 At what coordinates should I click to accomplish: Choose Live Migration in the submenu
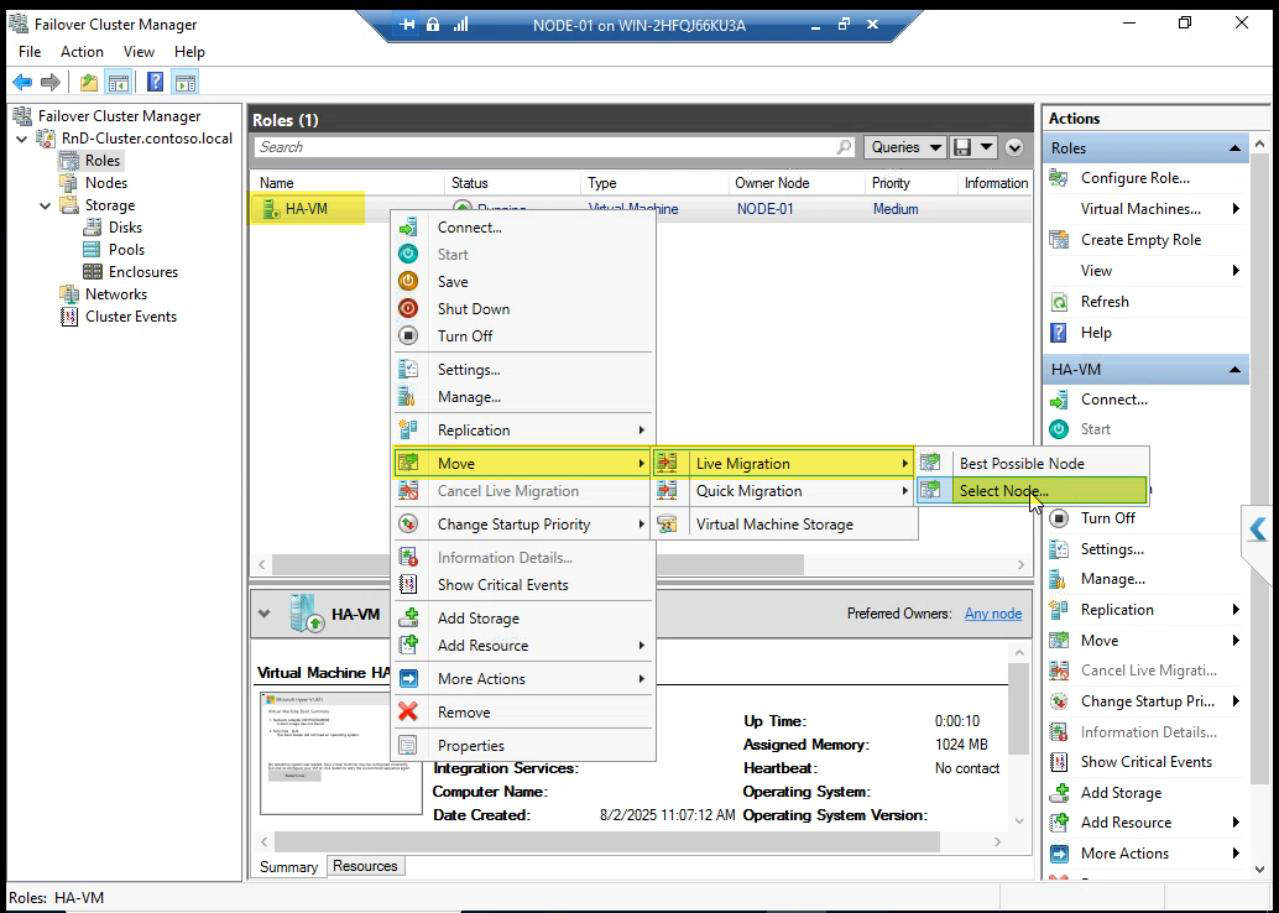point(782,463)
